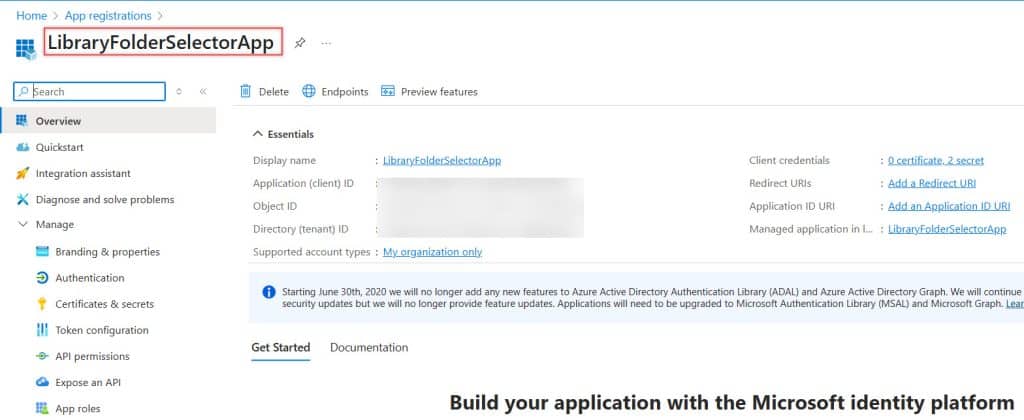
Task: Click the Directory (tenant) ID label
Action: click(x=300, y=229)
